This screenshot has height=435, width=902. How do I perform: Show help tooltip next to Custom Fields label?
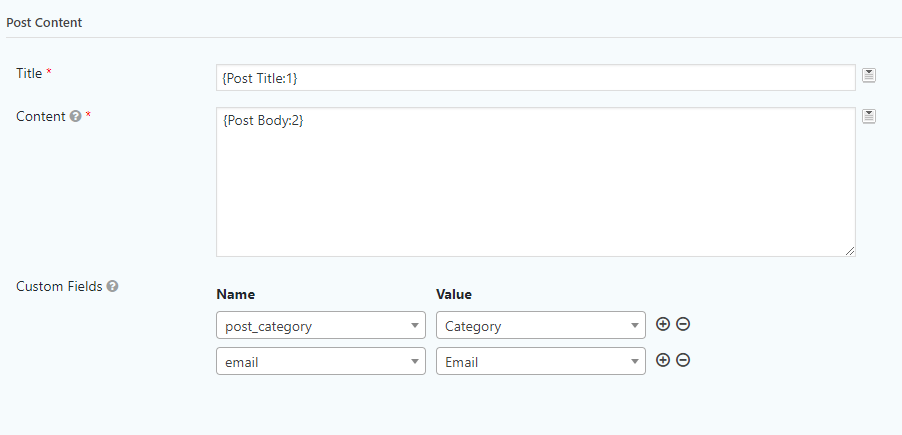[113, 286]
